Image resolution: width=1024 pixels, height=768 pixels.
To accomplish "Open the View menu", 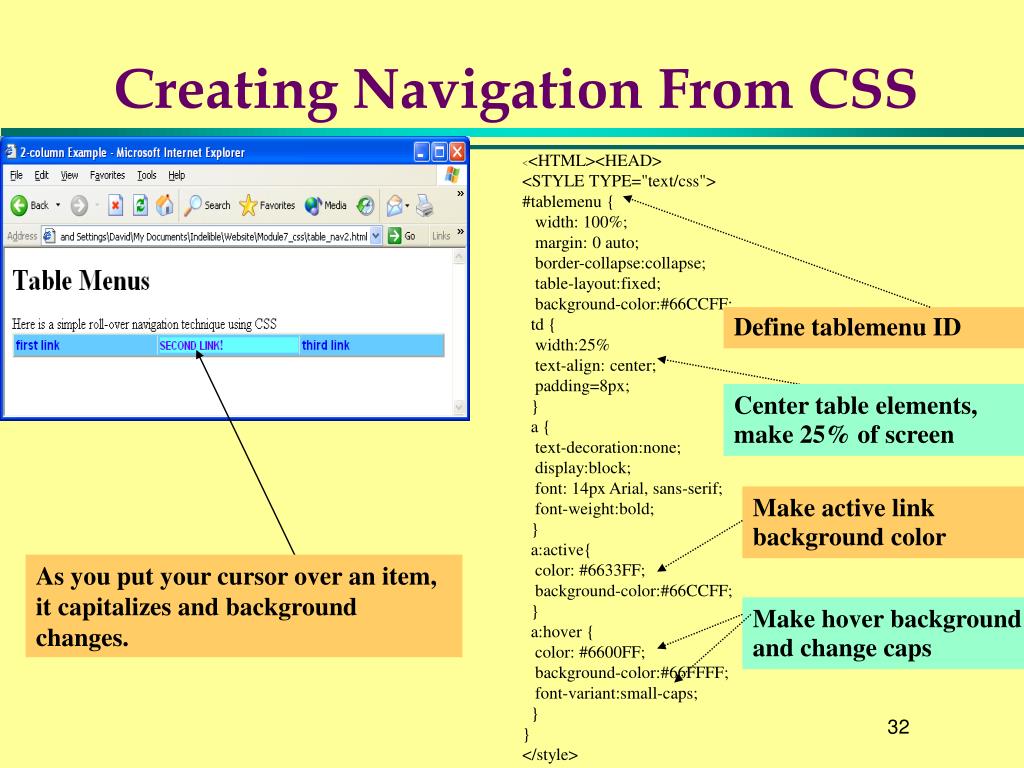I will (x=69, y=175).
